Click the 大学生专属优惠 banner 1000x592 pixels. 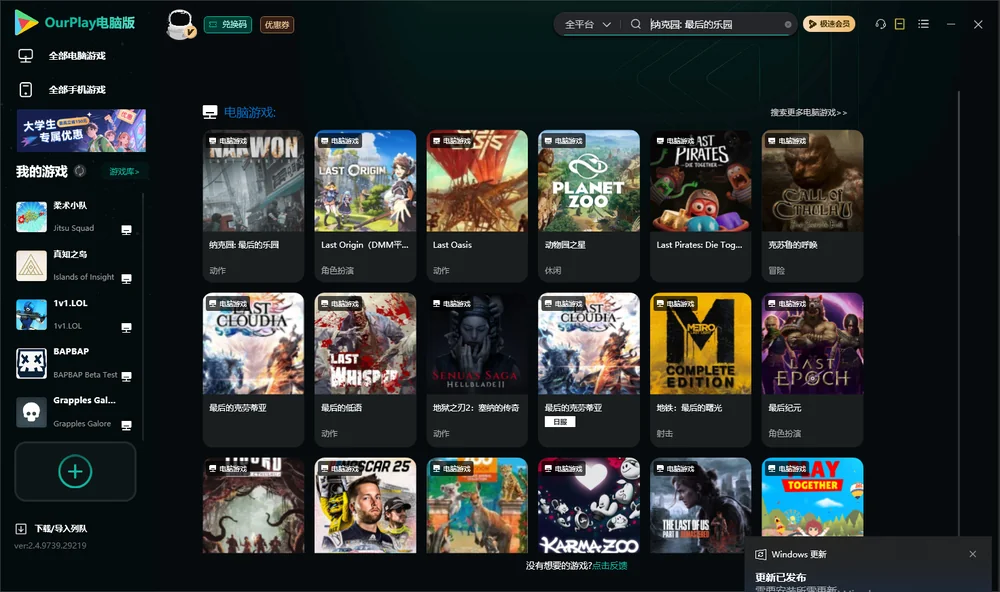point(81,130)
